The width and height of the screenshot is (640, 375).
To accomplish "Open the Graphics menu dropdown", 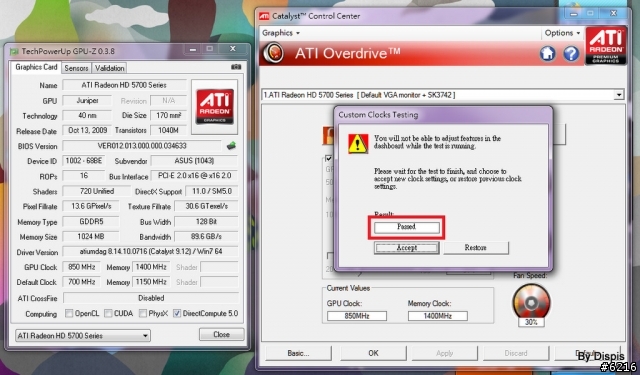I will (281, 33).
